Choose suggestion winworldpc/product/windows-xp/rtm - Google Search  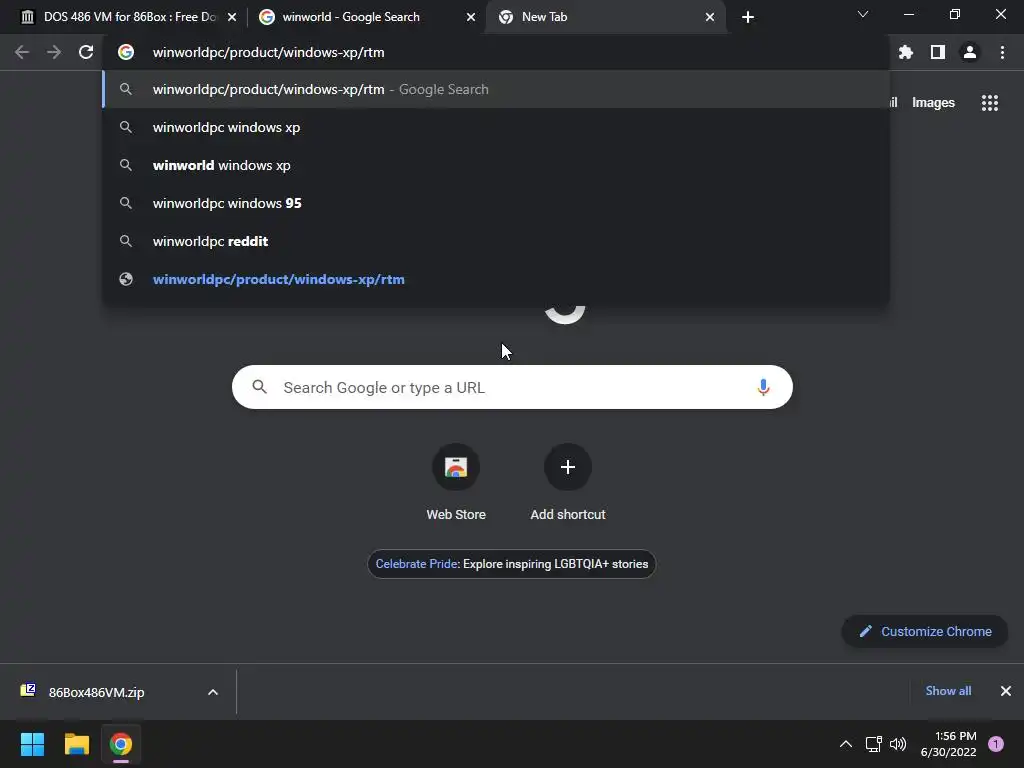[x=496, y=89]
